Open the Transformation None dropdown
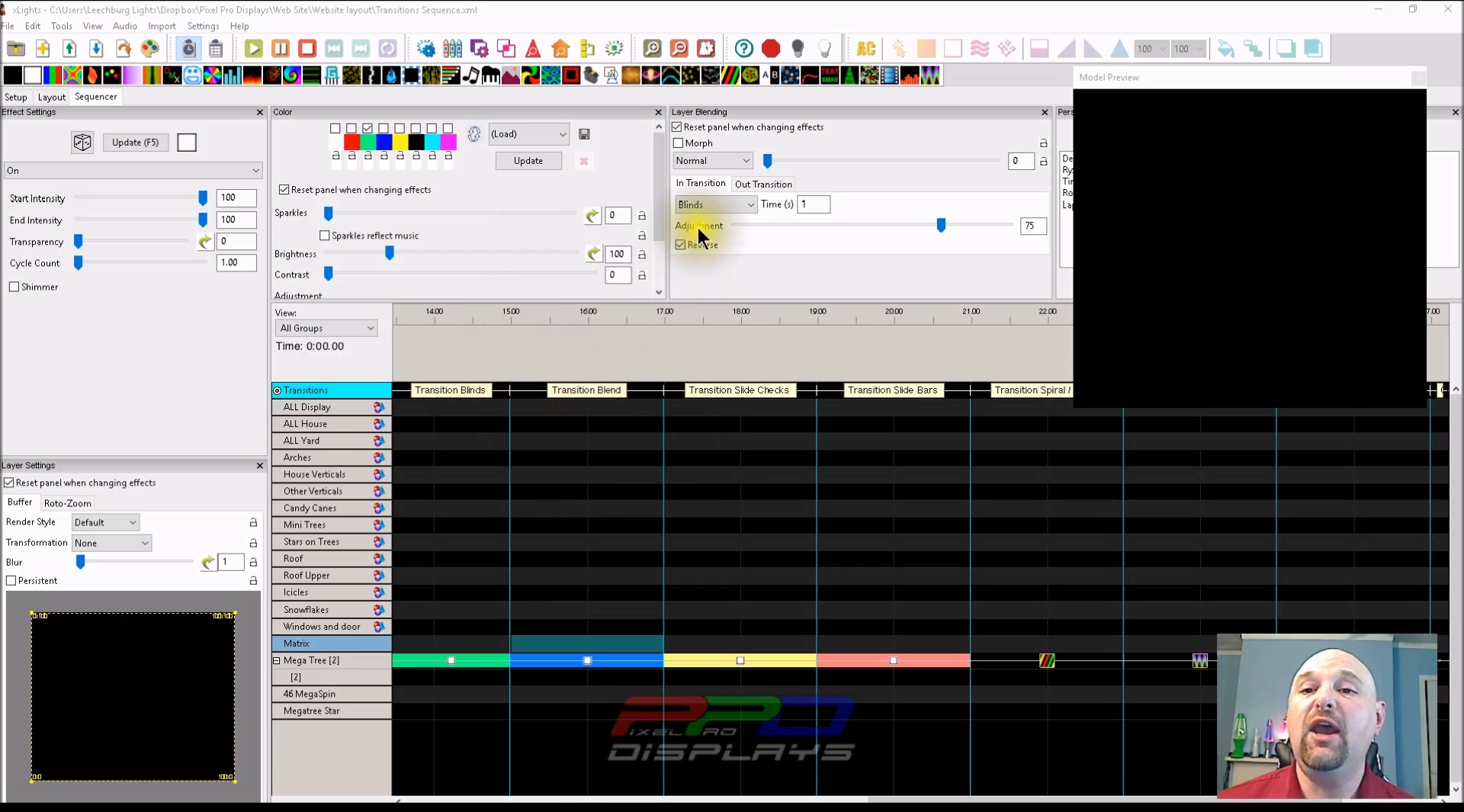1464x812 pixels. 111,544
